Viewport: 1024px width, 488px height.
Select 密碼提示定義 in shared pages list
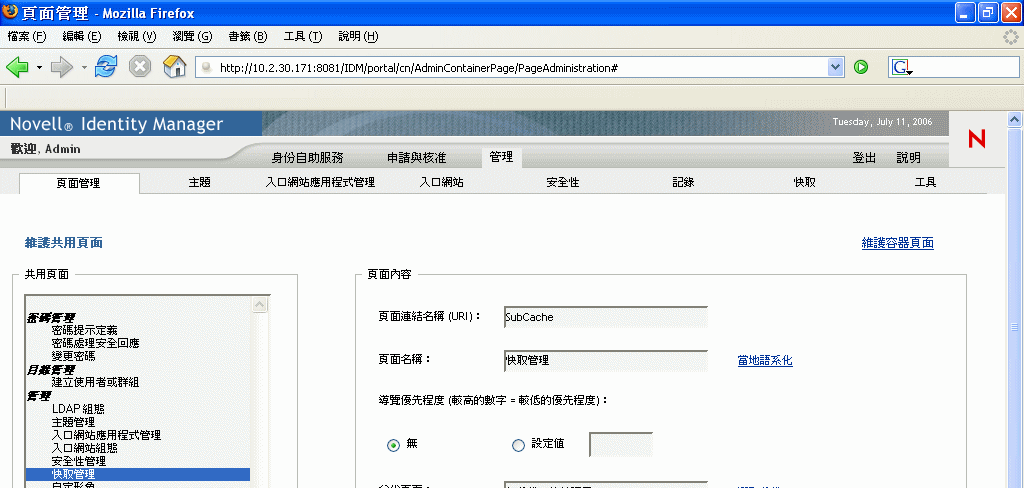84,331
